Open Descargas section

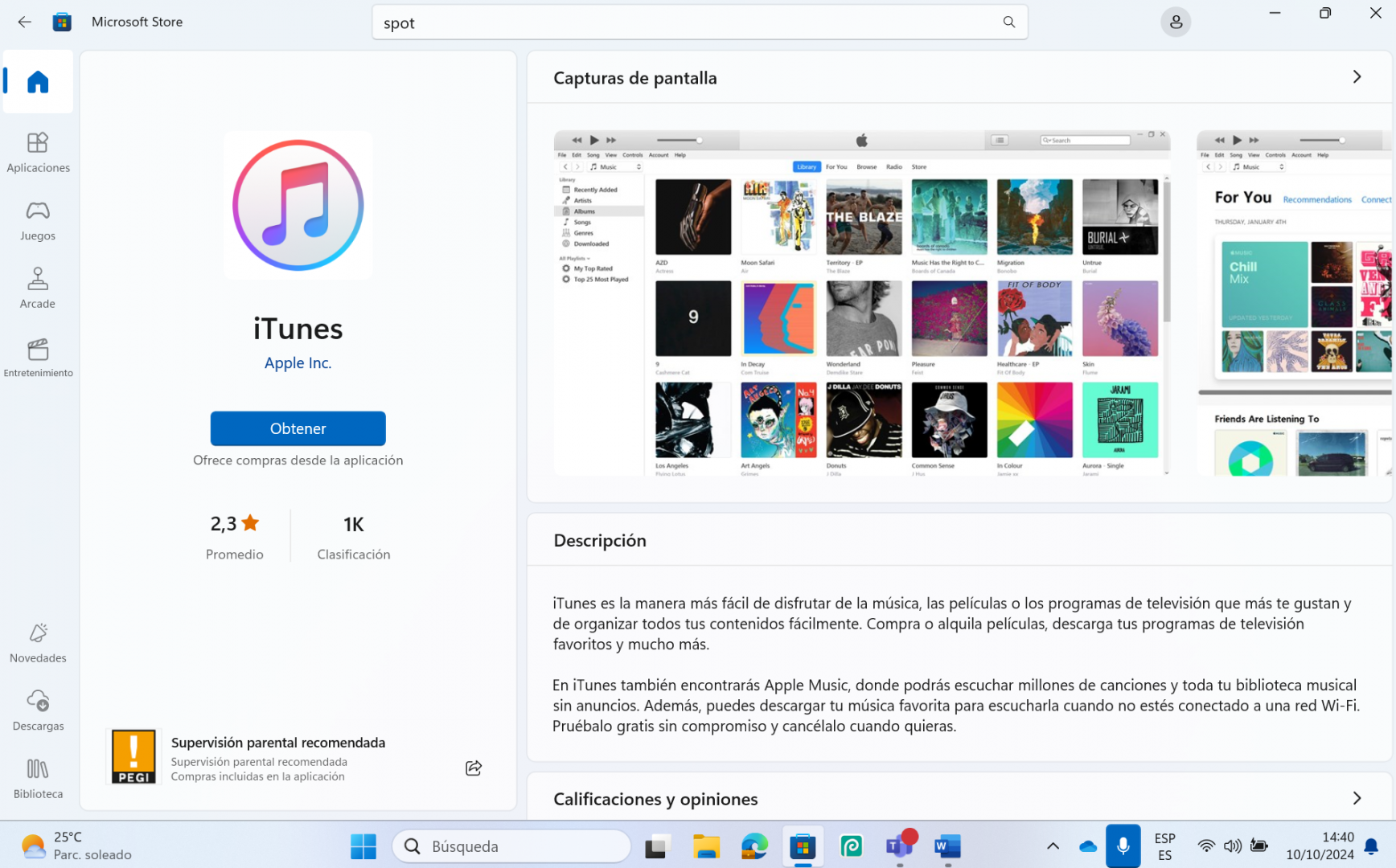pos(38,710)
